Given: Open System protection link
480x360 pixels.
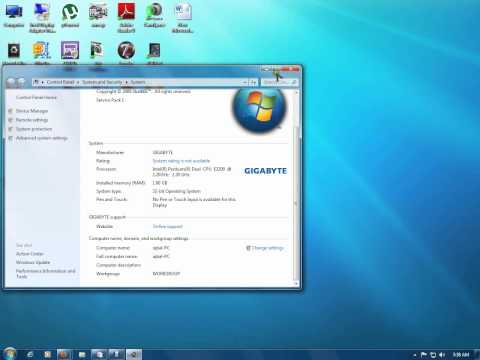Looking at the screenshot, I should [34, 129].
